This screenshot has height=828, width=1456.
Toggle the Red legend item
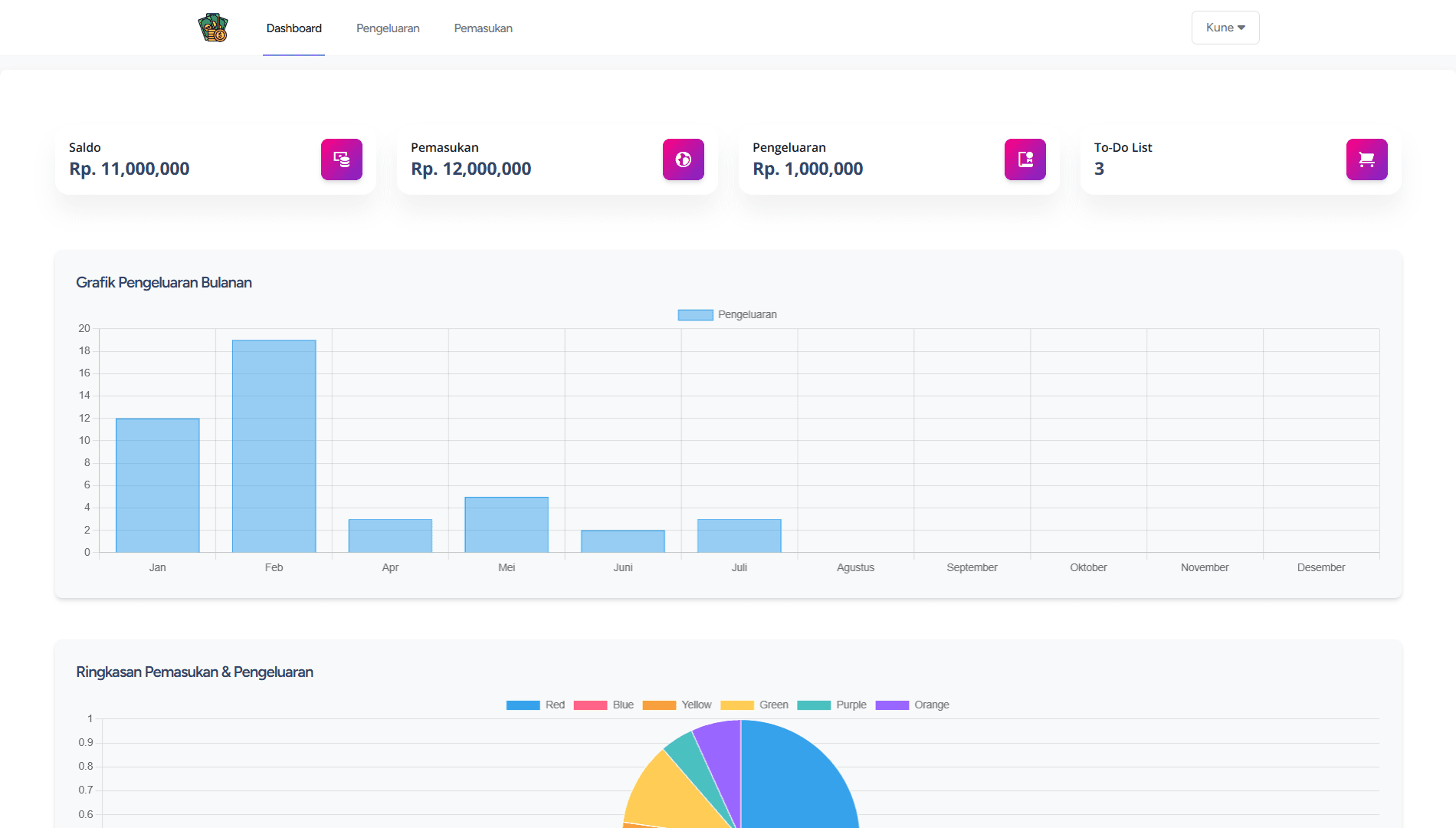(536, 705)
